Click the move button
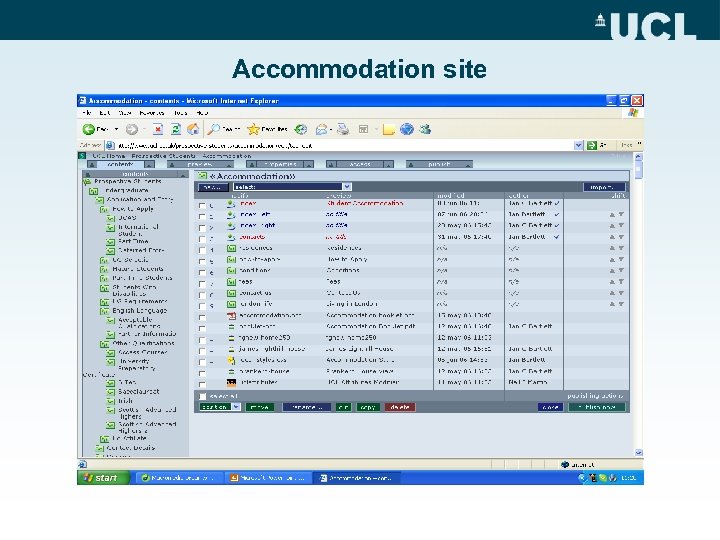The image size is (720, 540). tap(259, 407)
